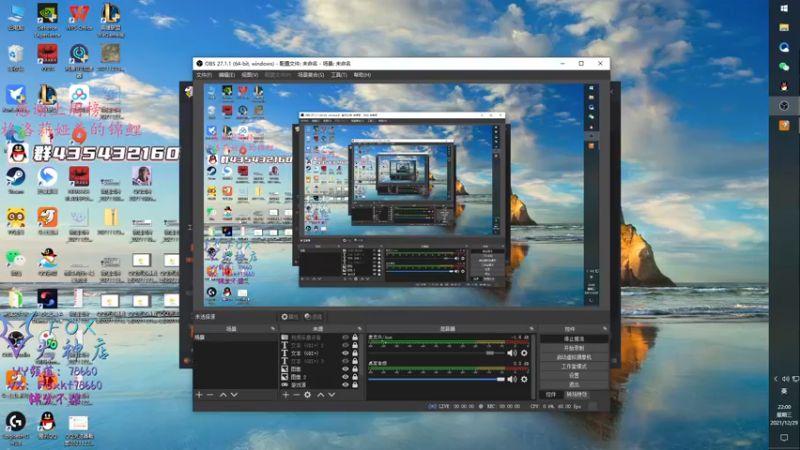Click OBS icon on the side taskbar

tap(784, 106)
